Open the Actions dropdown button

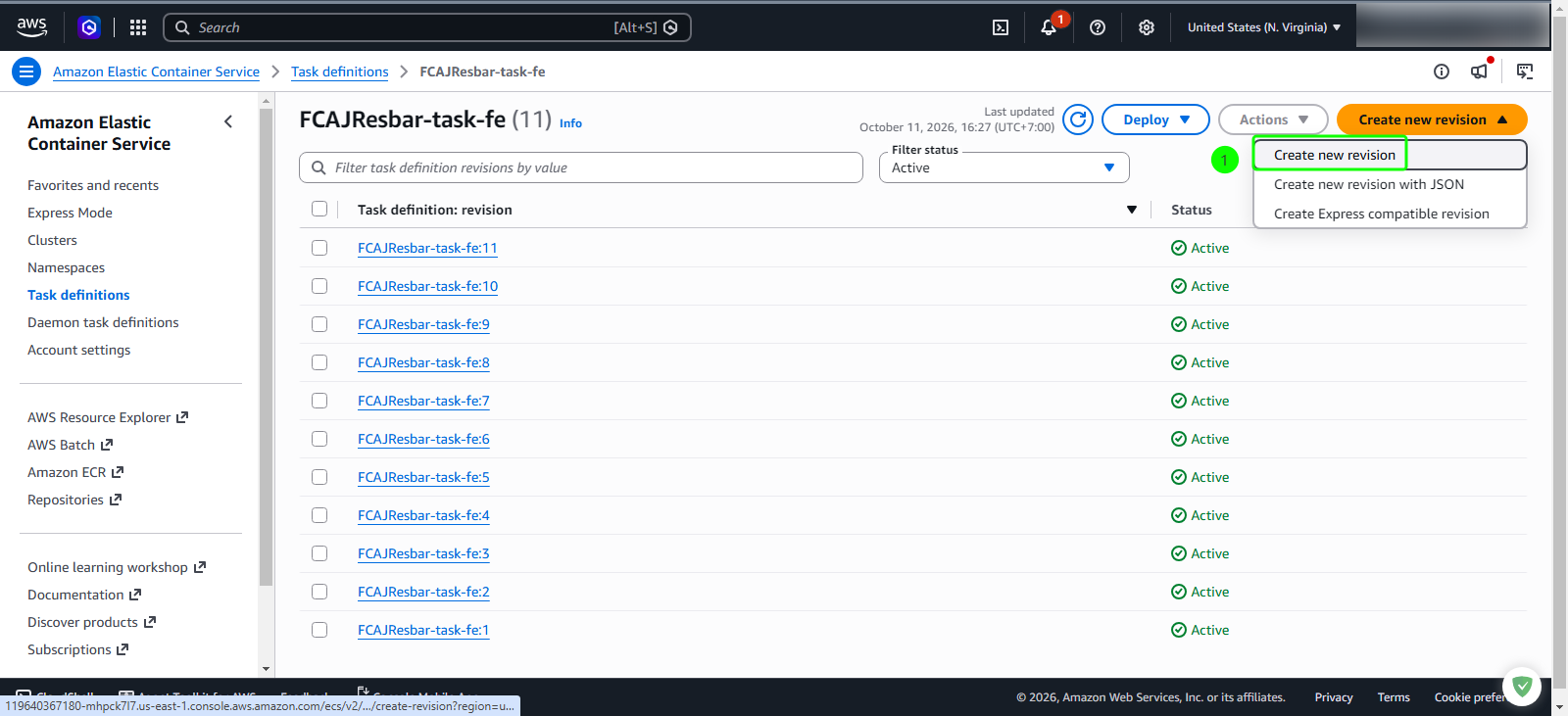[1273, 119]
